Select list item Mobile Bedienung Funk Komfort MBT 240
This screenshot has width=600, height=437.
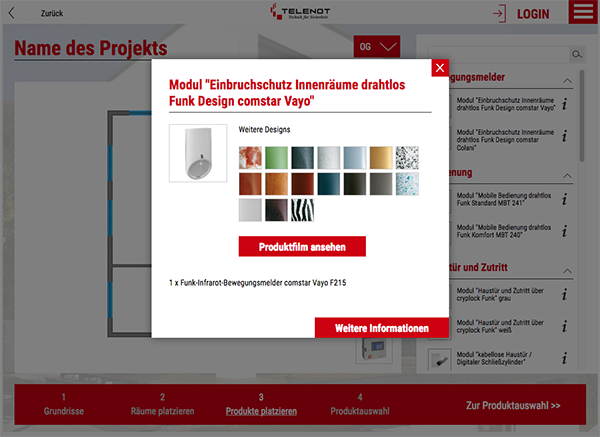coord(504,231)
